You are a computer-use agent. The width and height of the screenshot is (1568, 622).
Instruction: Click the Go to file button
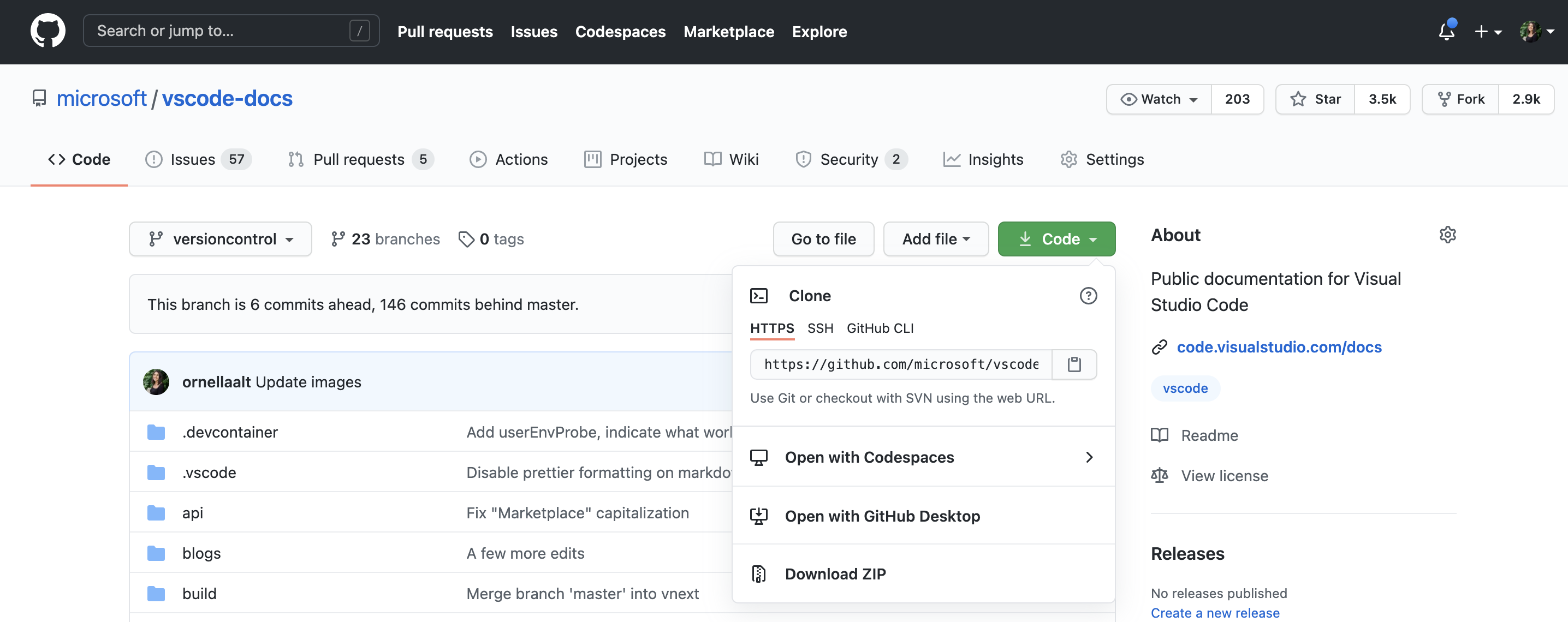point(823,238)
